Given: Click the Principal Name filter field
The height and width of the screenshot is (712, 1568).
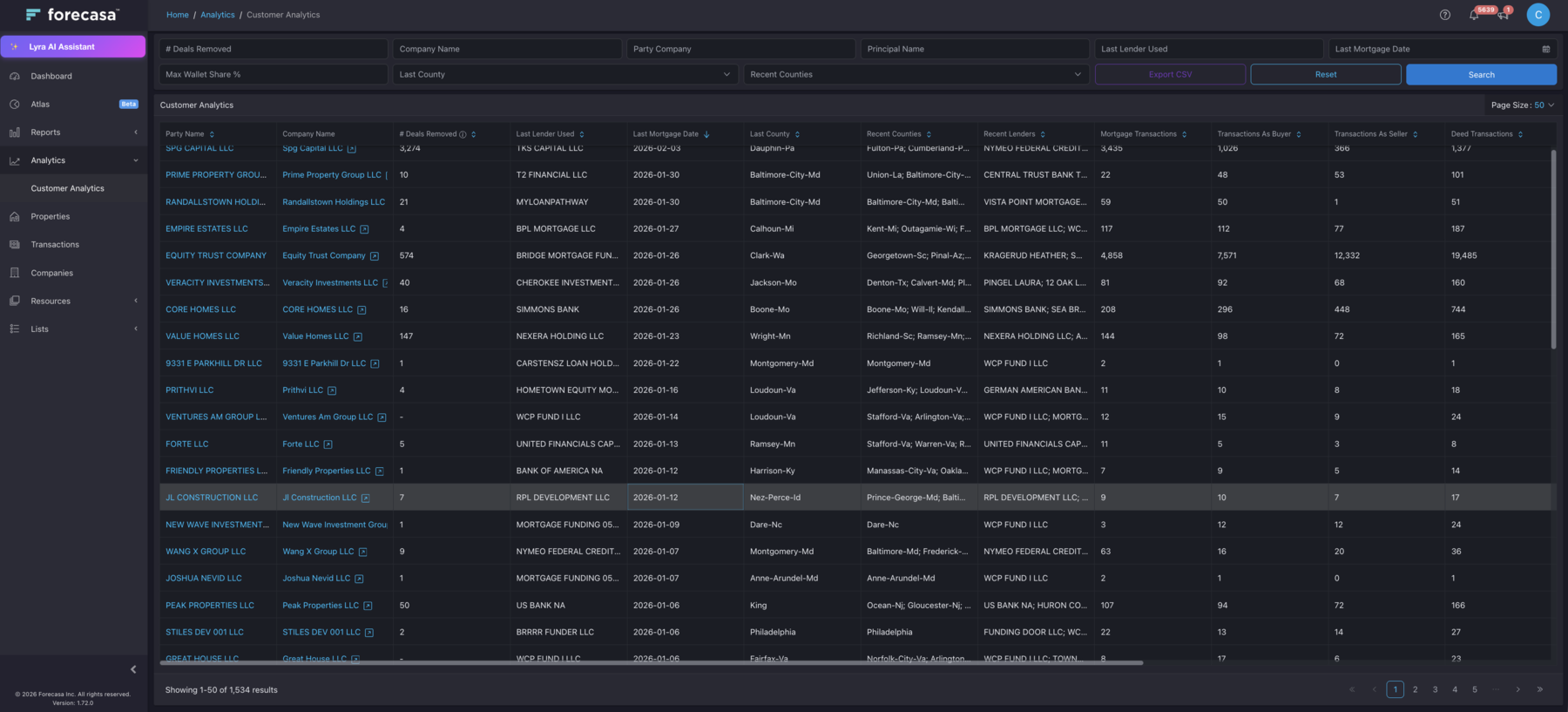Looking at the screenshot, I should pos(976,49).
